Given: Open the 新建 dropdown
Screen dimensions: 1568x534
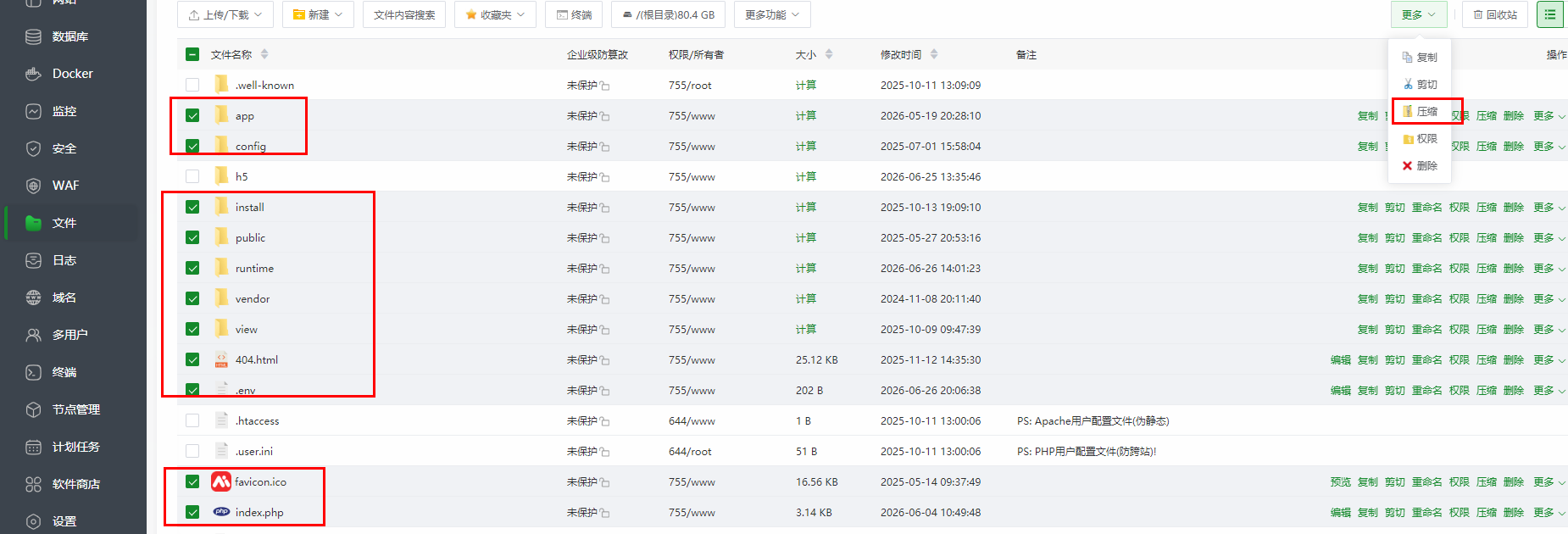Looking at the screenshot, I should pos(318,14).
